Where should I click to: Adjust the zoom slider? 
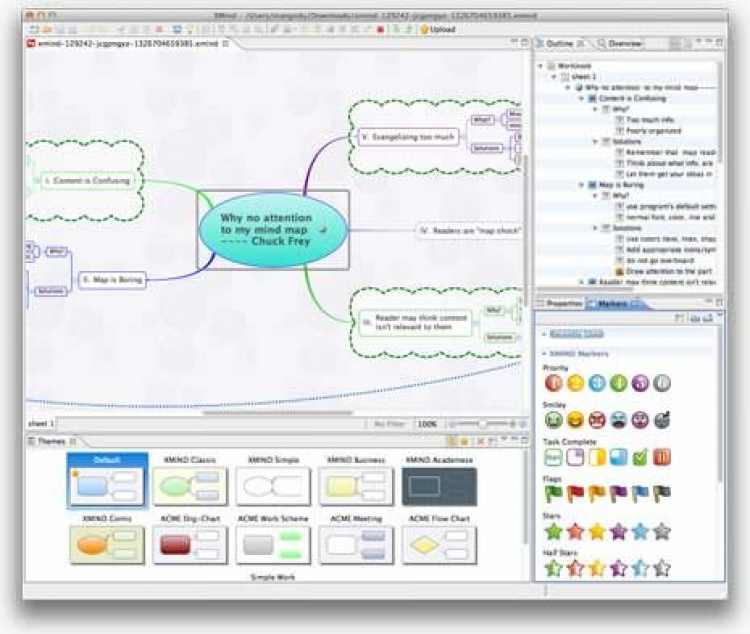point(482,424)
